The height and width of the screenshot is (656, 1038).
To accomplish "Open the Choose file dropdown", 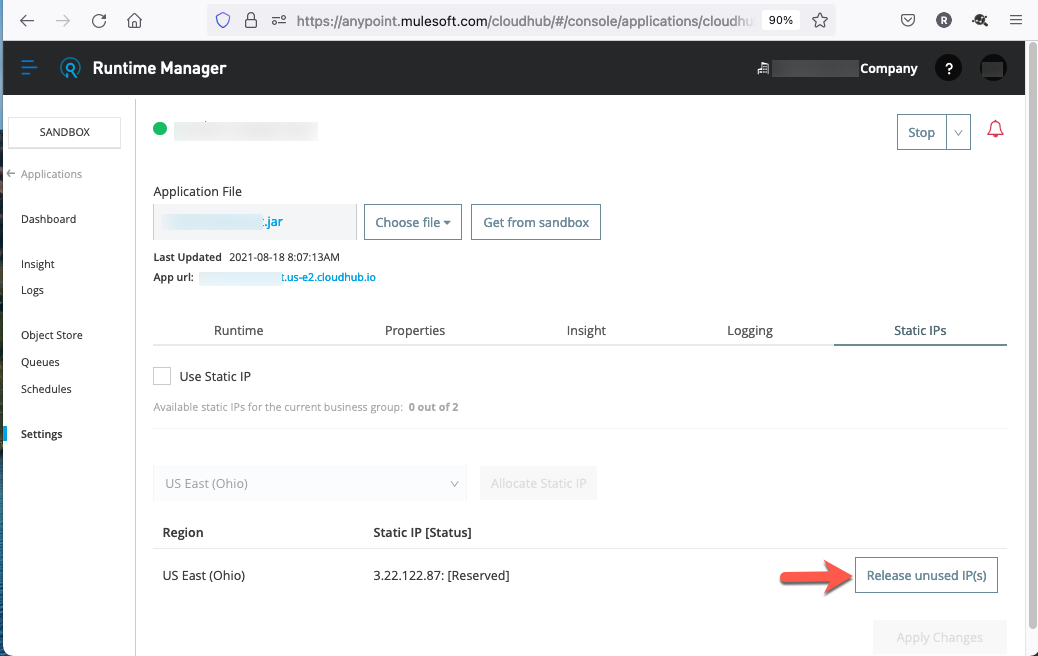I will click(412, 222).
